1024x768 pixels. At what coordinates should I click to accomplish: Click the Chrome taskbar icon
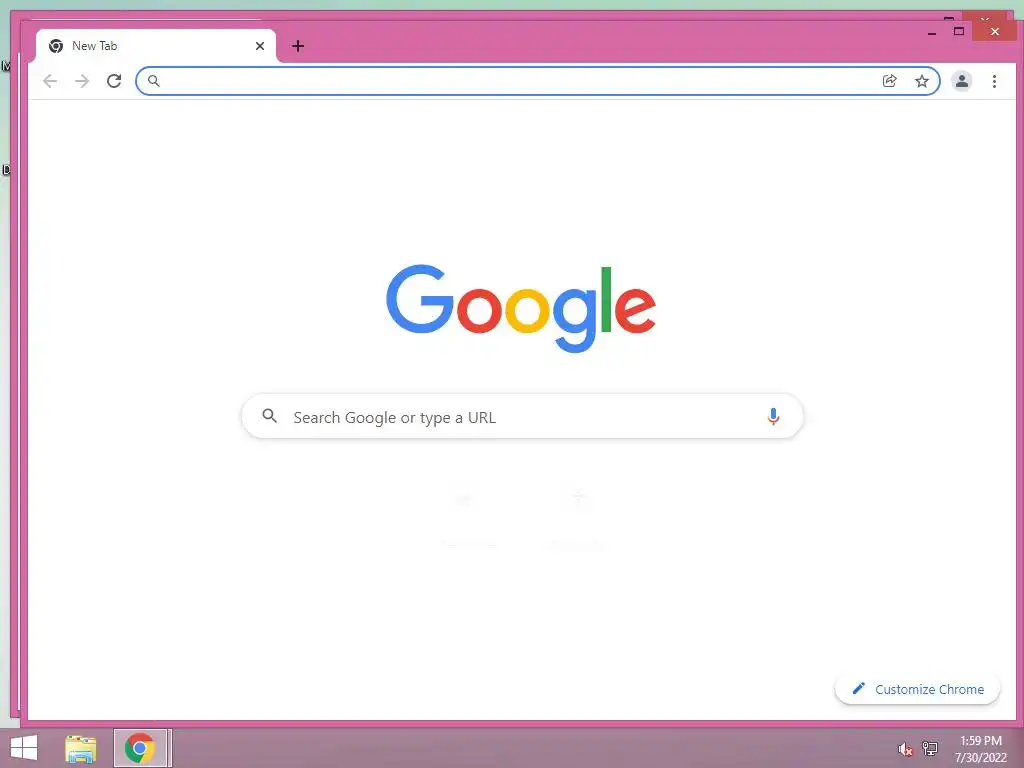coord(140,748)
